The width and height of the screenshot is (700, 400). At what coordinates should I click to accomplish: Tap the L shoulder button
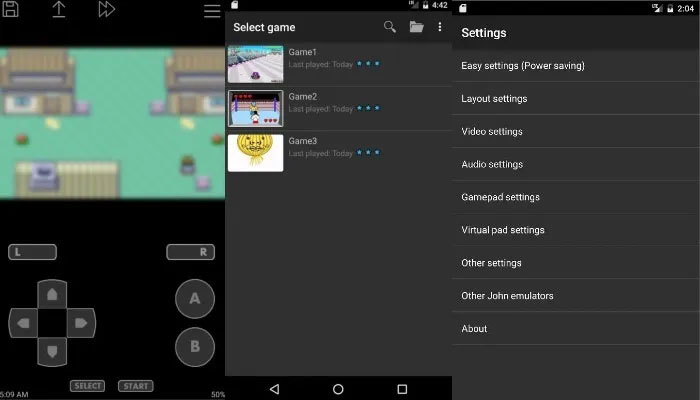32,252
